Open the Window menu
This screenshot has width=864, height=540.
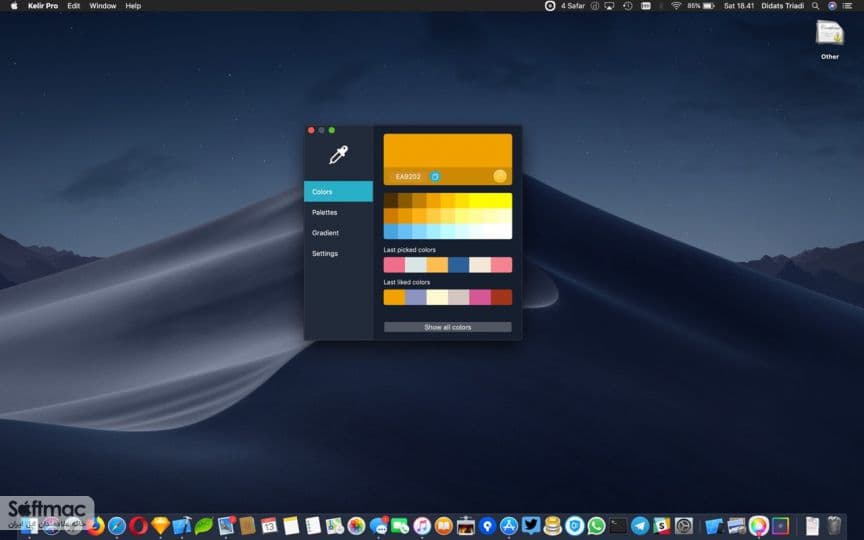tap(102, 6)
